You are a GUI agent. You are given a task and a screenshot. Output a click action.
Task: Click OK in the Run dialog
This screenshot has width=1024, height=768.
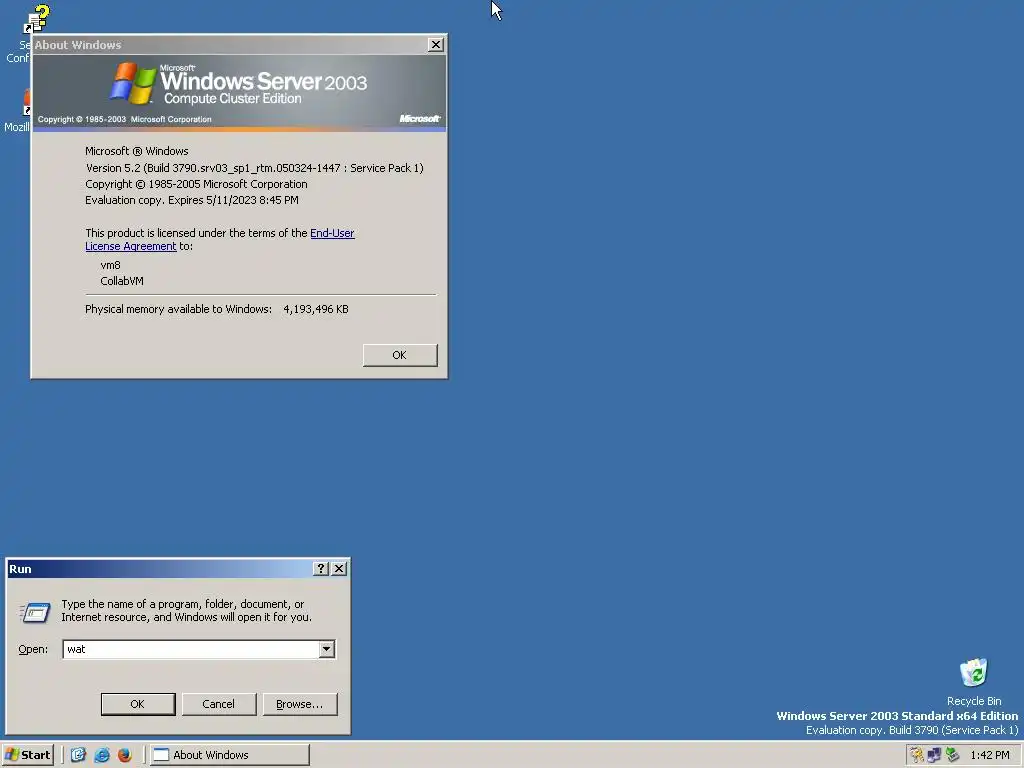click(x=138, y=704)
